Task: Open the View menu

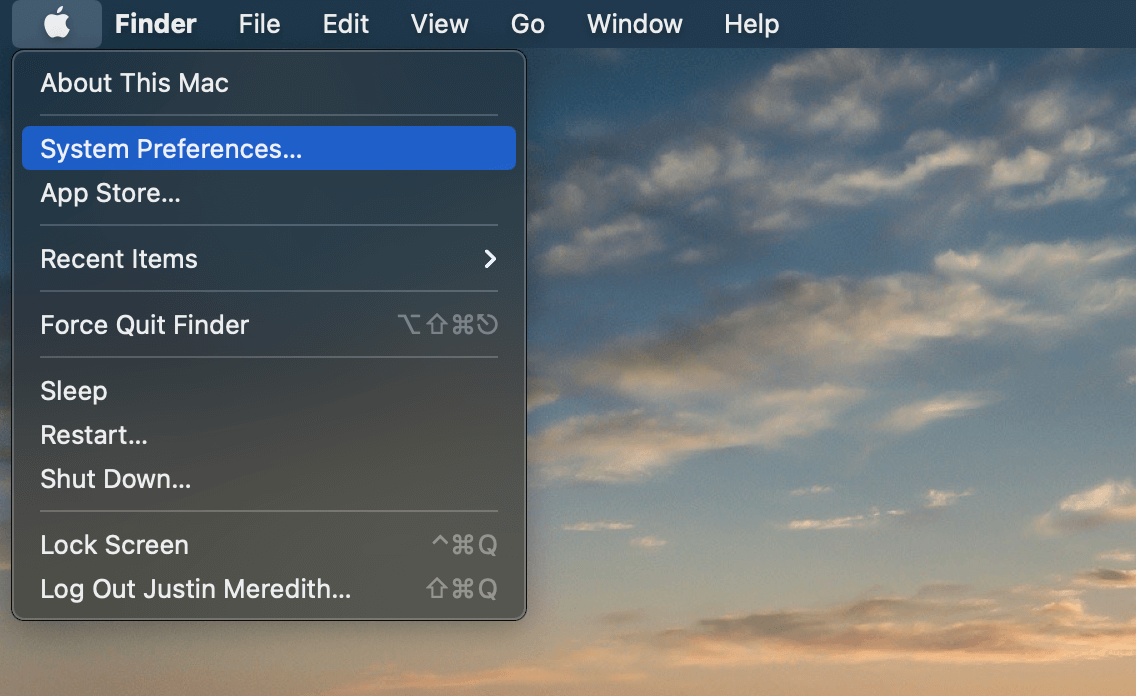Action: pyautogui.click(x=439, y=23)
